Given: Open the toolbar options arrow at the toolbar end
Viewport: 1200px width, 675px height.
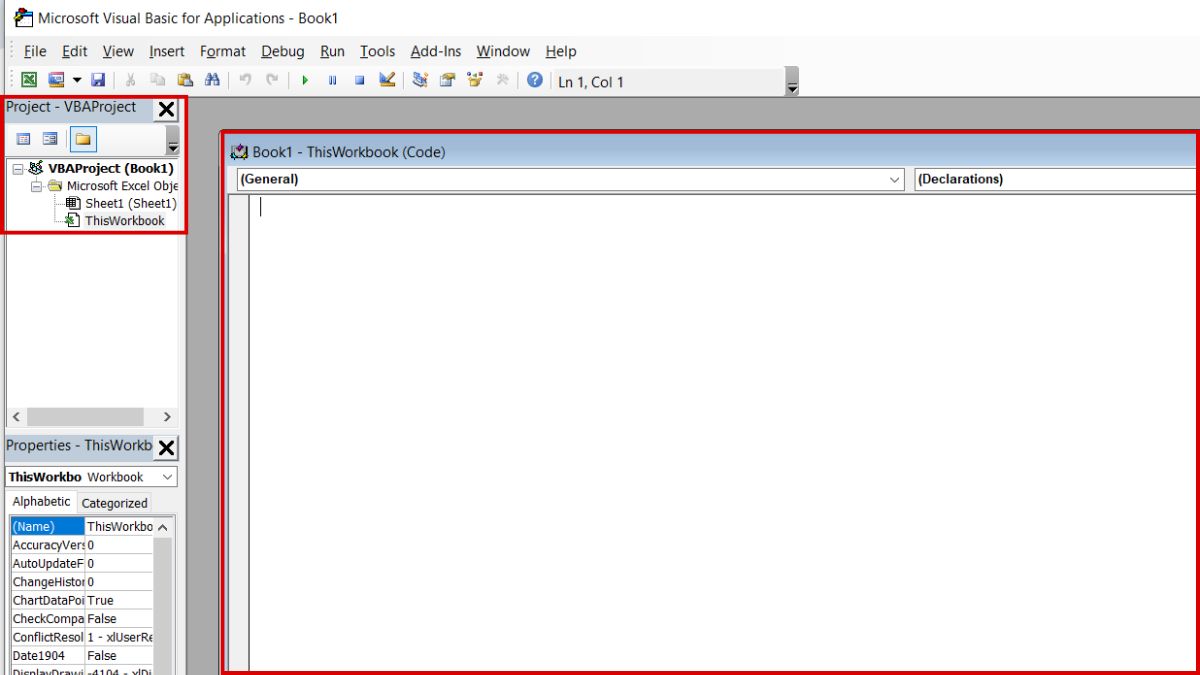Looking at the screenshot, I should click(792, 82).
